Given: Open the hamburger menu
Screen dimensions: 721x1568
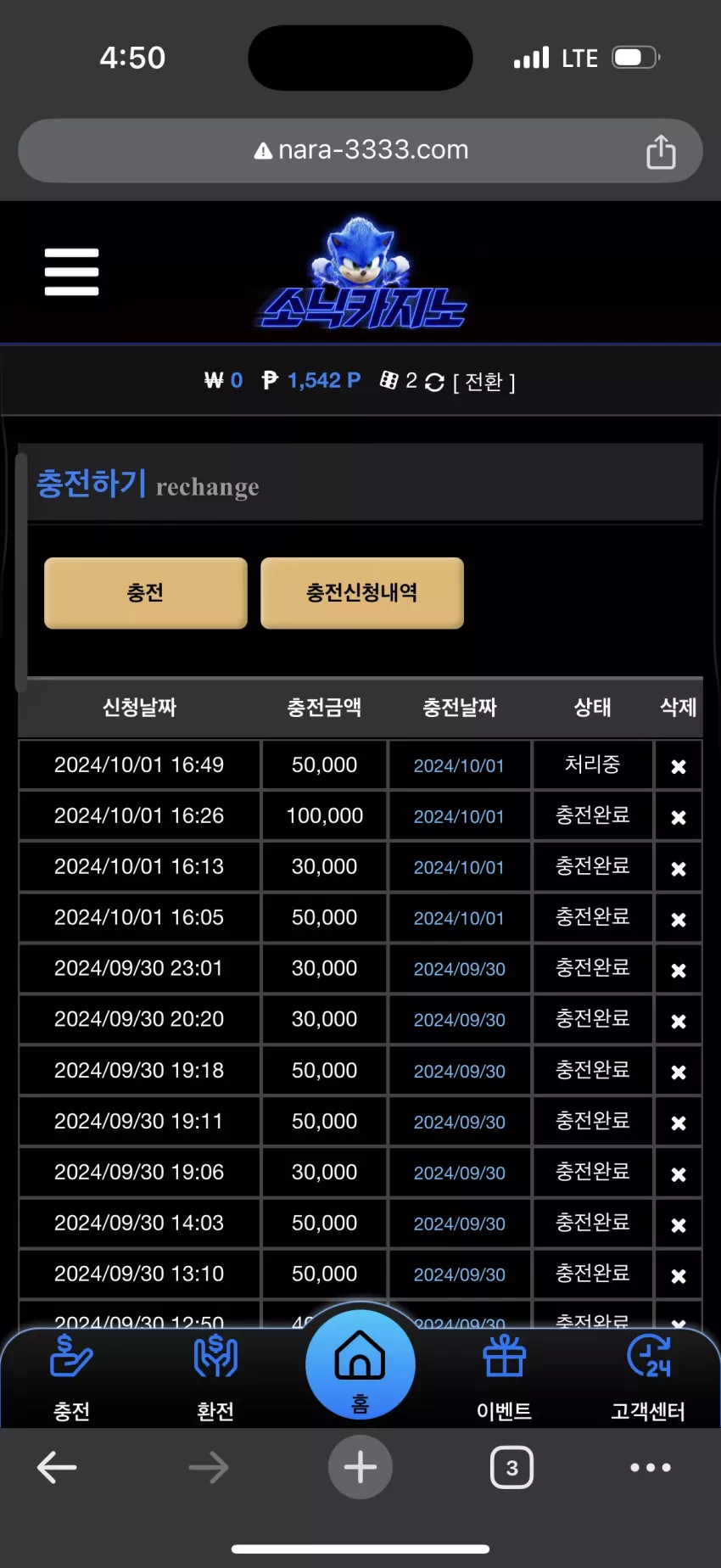Looking at the screenshot, I should click(x=72, y=272).
